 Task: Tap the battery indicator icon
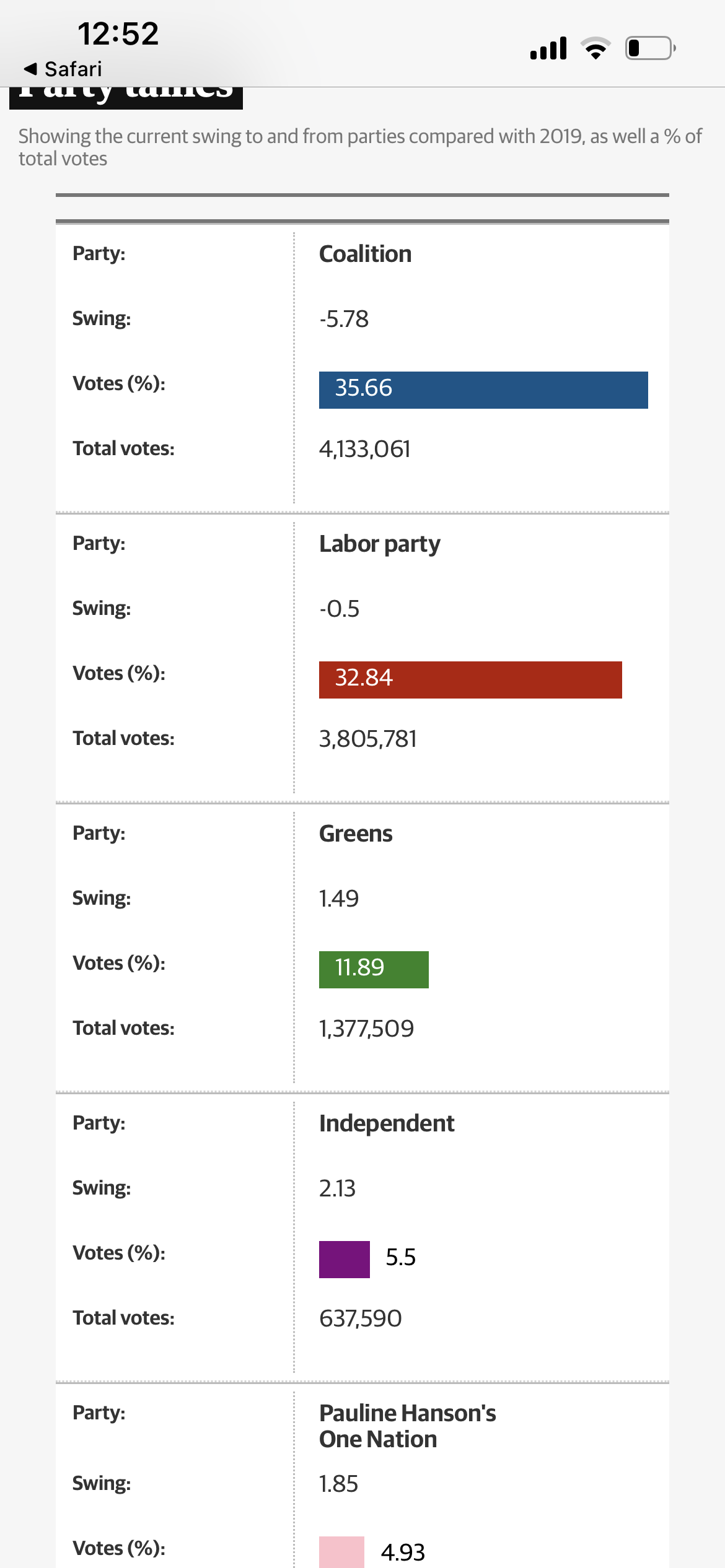(x=649, y=48)
